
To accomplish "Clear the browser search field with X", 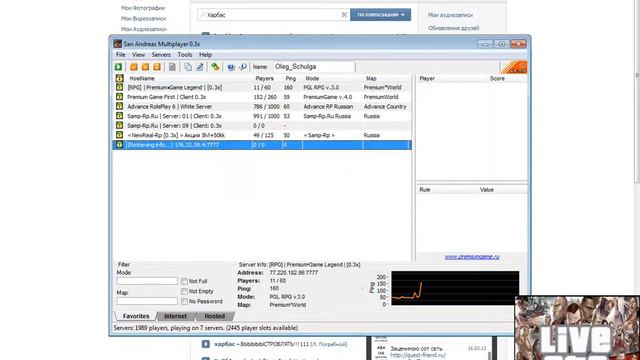I will pos(344,15).
